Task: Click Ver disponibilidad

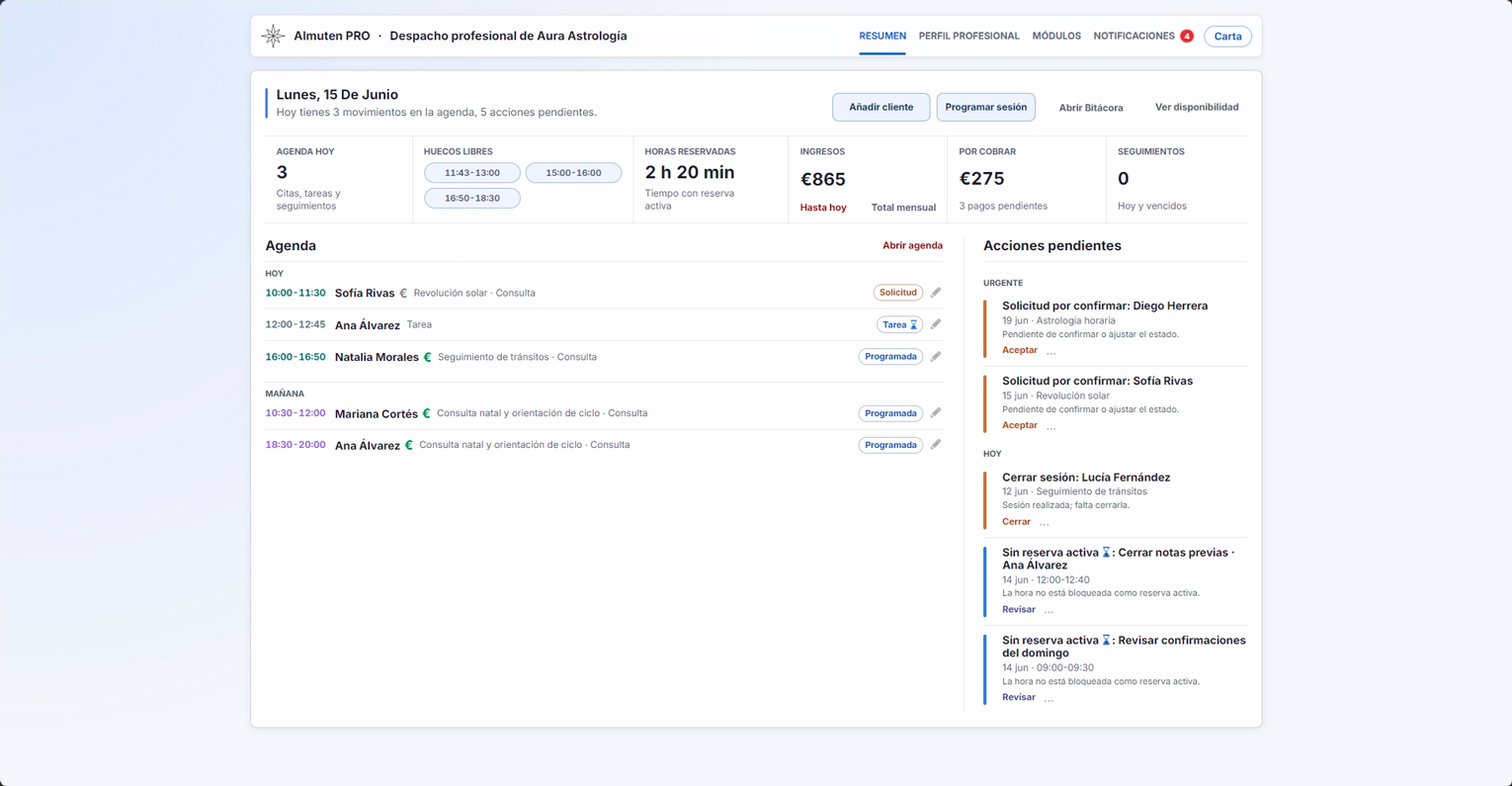Action: pos(1197,107)
